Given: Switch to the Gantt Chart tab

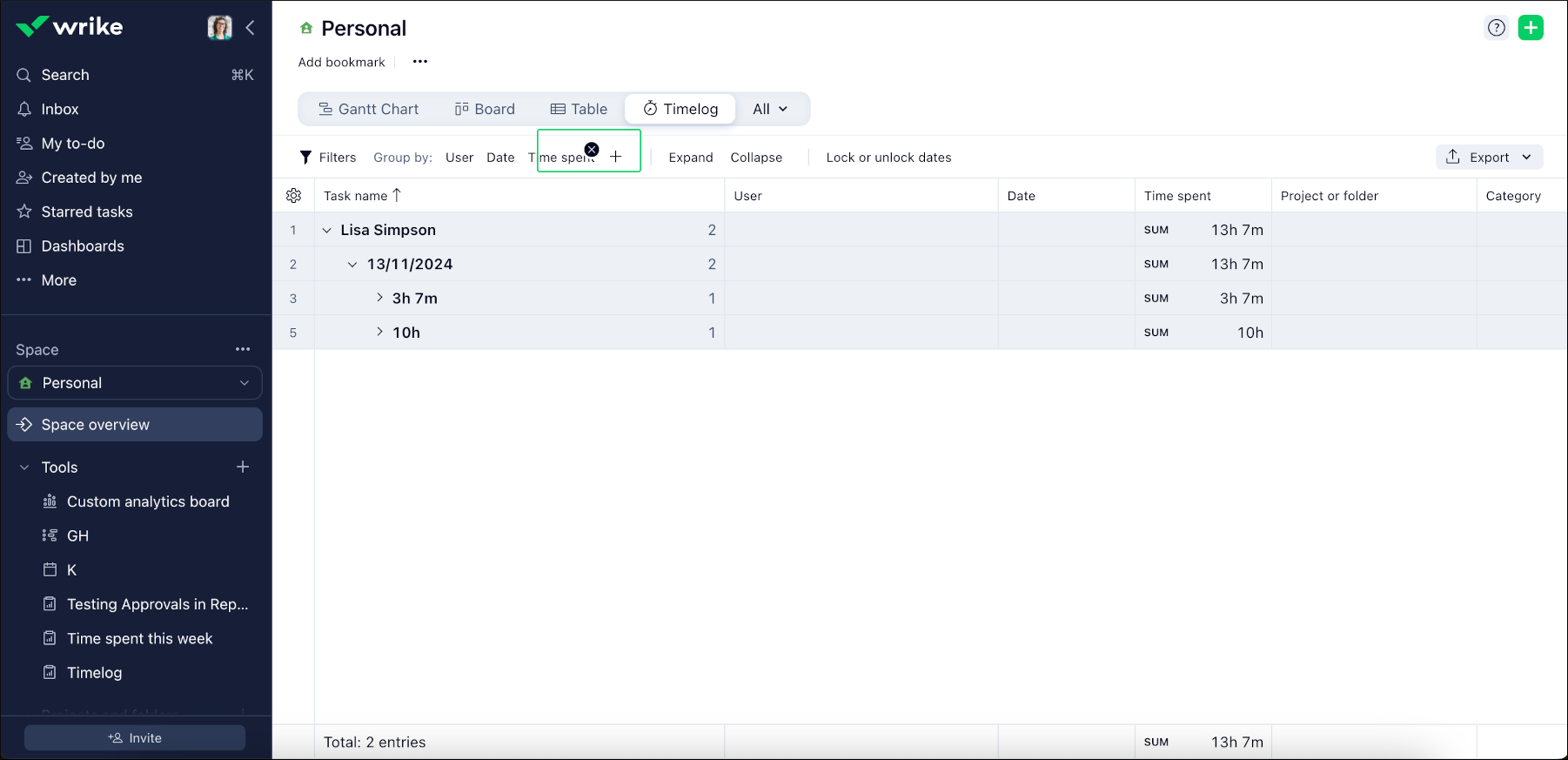Looking at the screenshot, I should click(x=368, y=109).
